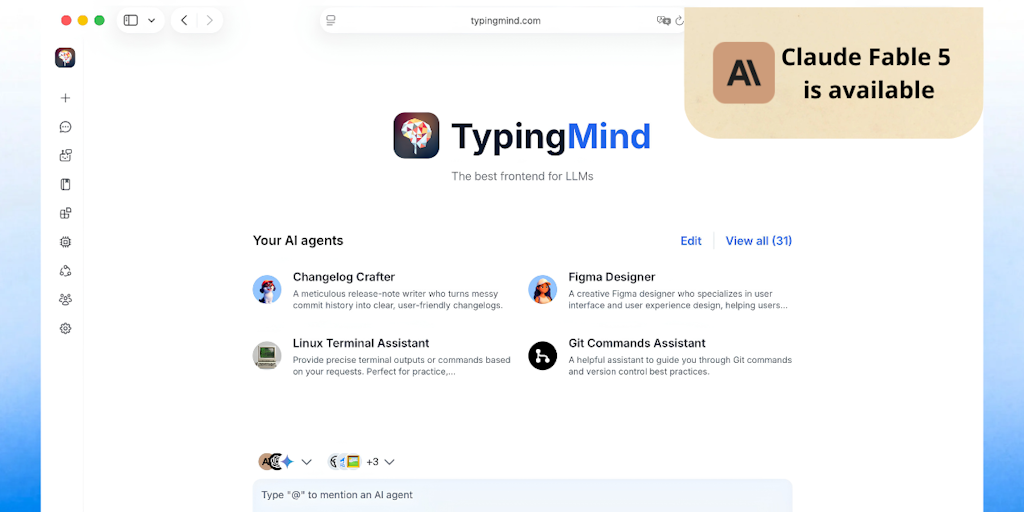Click the Changelog Crafter description text

398,300
